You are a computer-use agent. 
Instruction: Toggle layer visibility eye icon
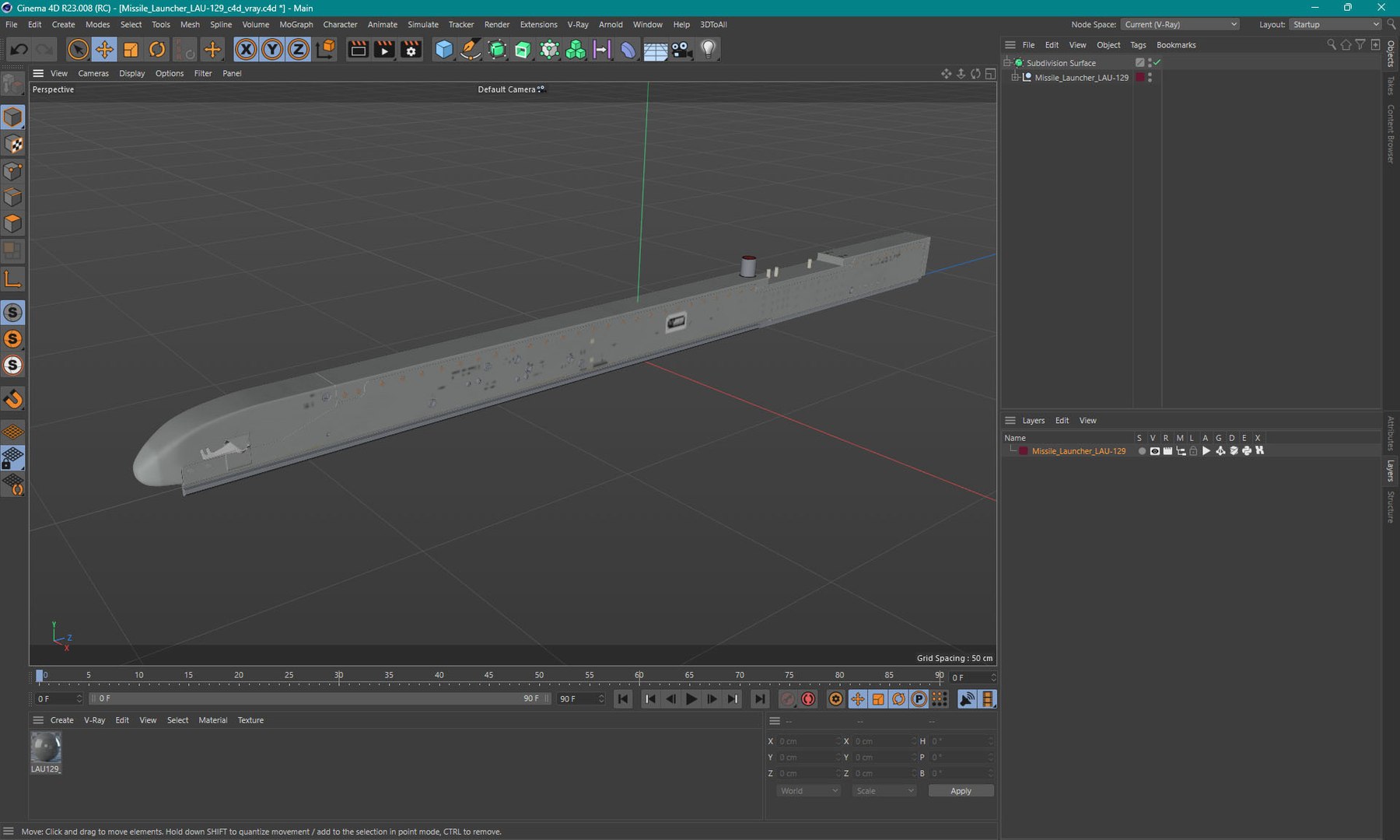pos(1155,451)
